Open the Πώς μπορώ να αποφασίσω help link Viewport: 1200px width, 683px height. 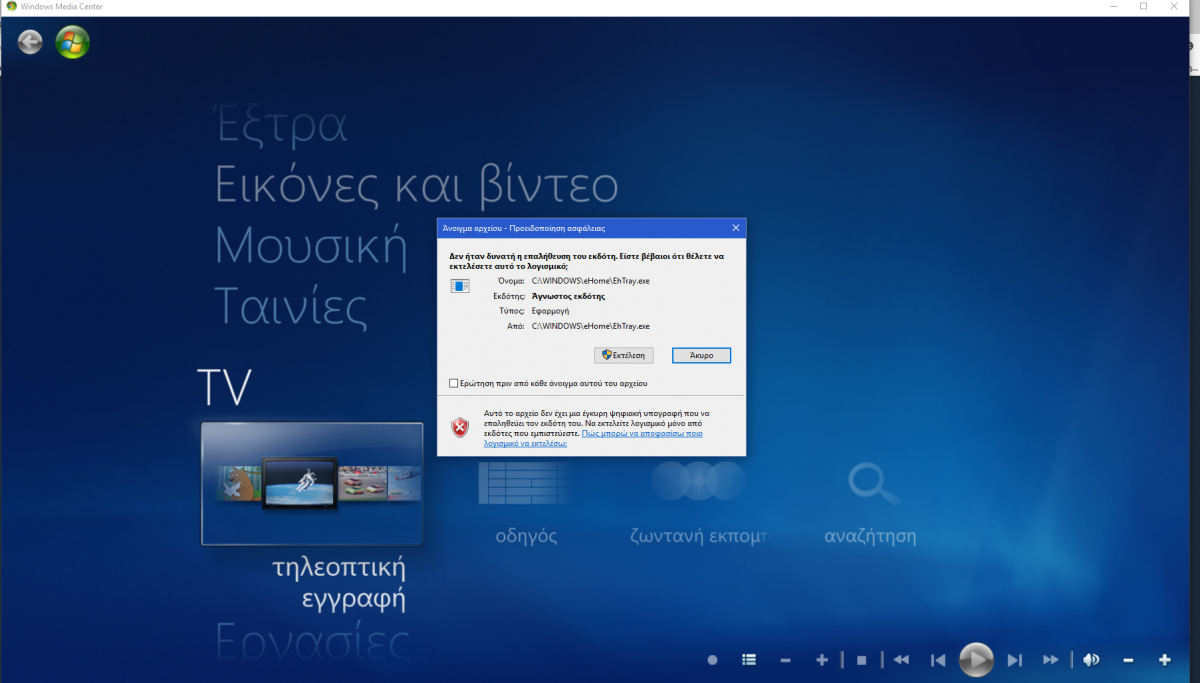[x=593, y=438]
